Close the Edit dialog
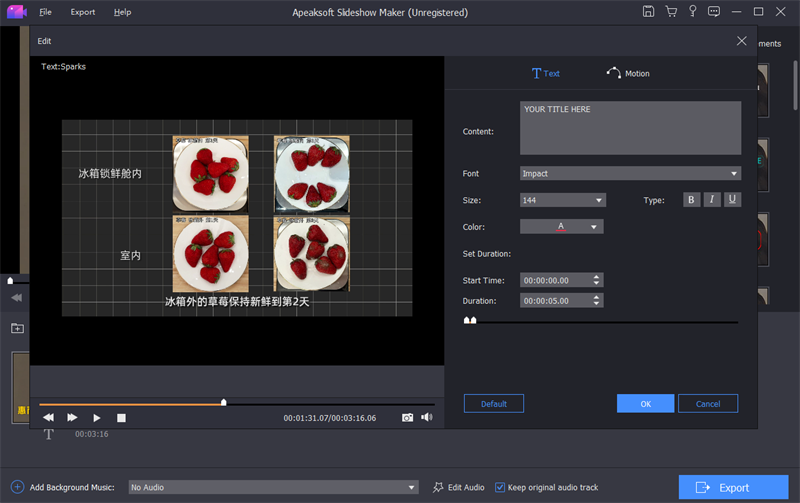 tap(741, 41)
